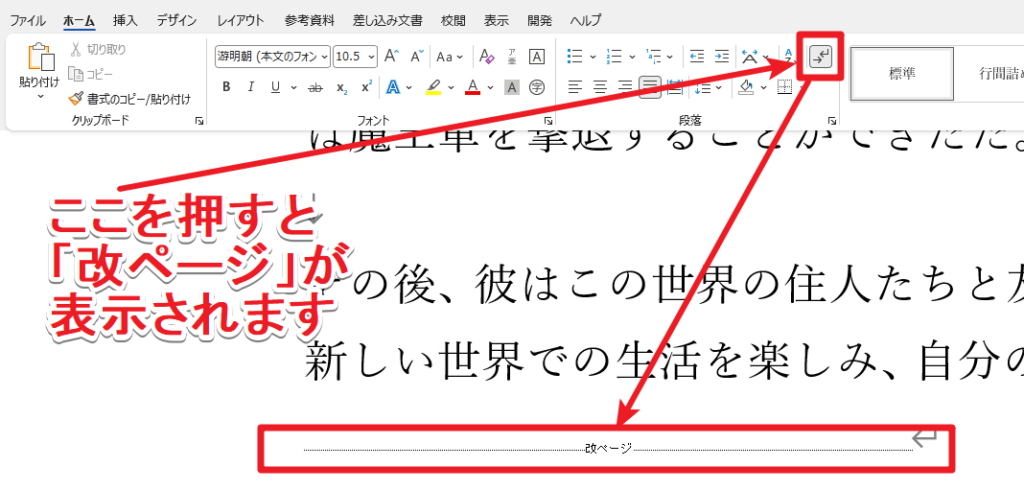The image size is (1024, 490).
Task: Switch to the 開発 tab
Action: click(539, 20)
